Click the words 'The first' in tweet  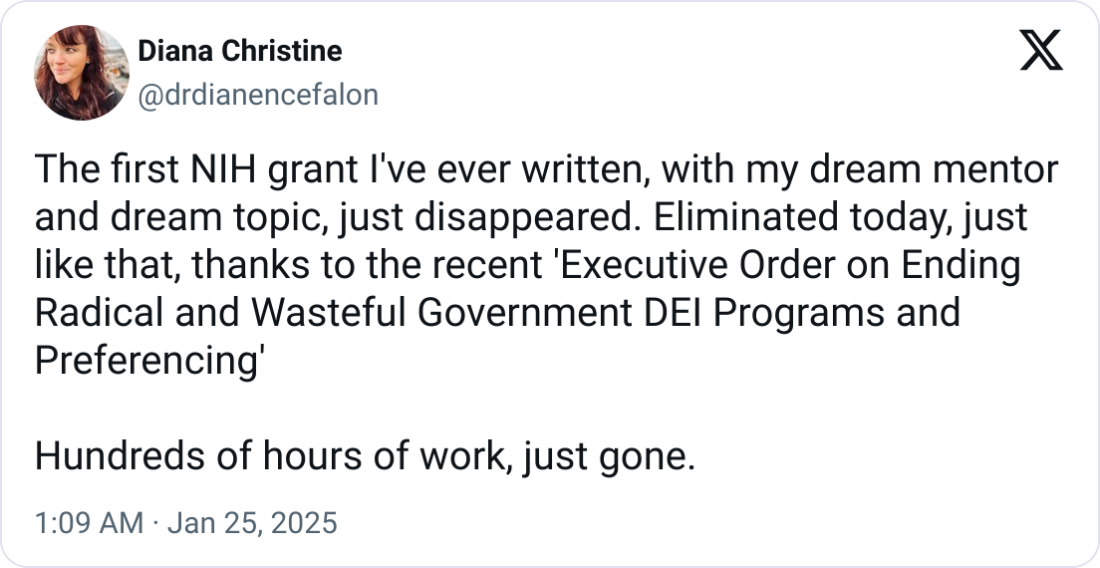pyautogui.click(x=103, y=170)
